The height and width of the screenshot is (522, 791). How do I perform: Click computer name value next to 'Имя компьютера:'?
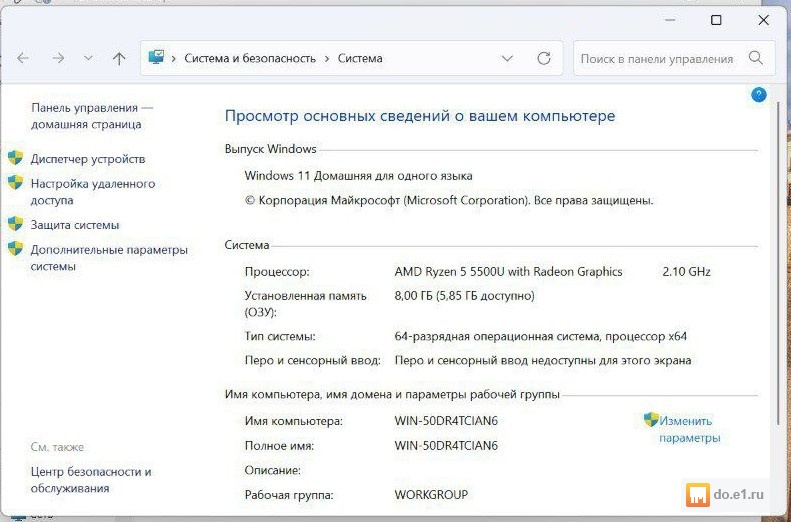tap(446, 421)
